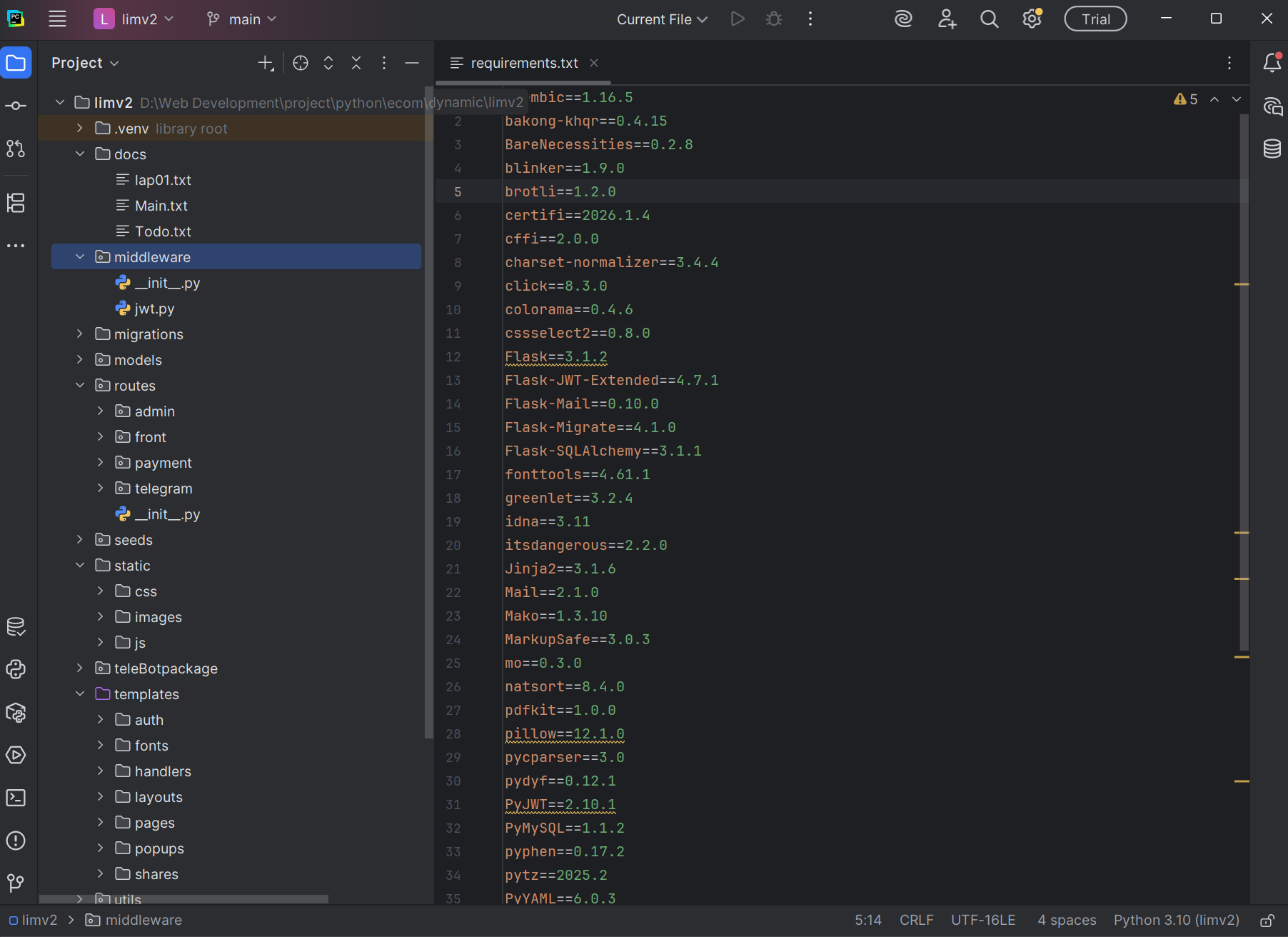Add new file or directory in Project

[x=266, y=64]
